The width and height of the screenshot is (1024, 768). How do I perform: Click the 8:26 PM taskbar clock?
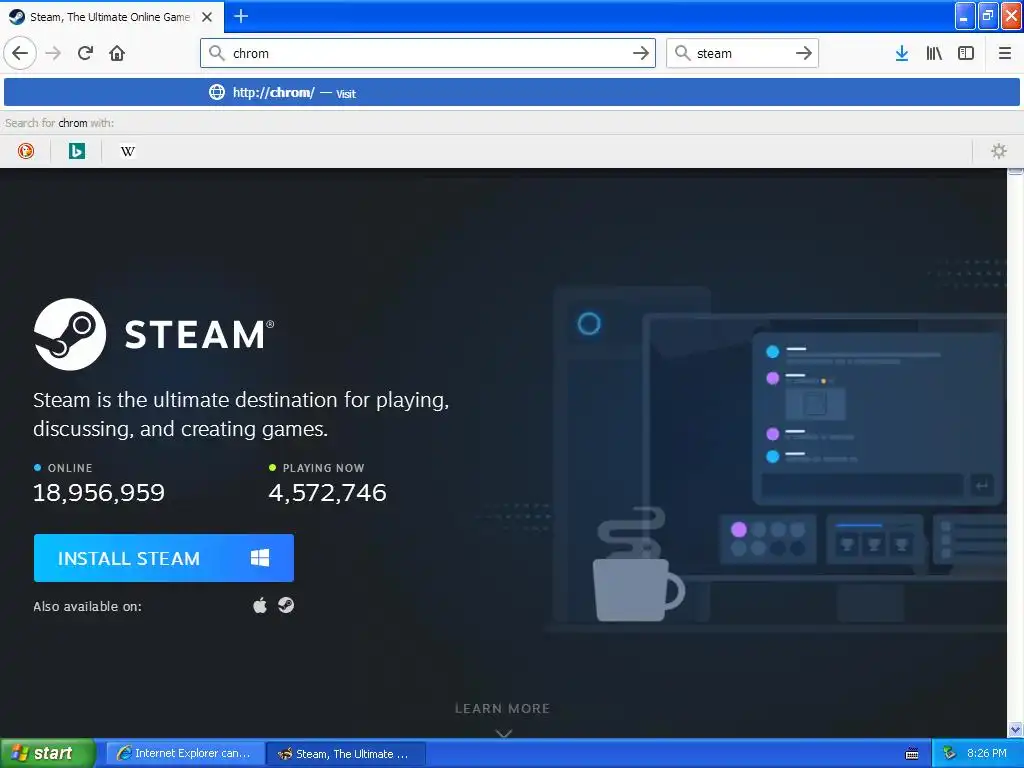[986, 753]
